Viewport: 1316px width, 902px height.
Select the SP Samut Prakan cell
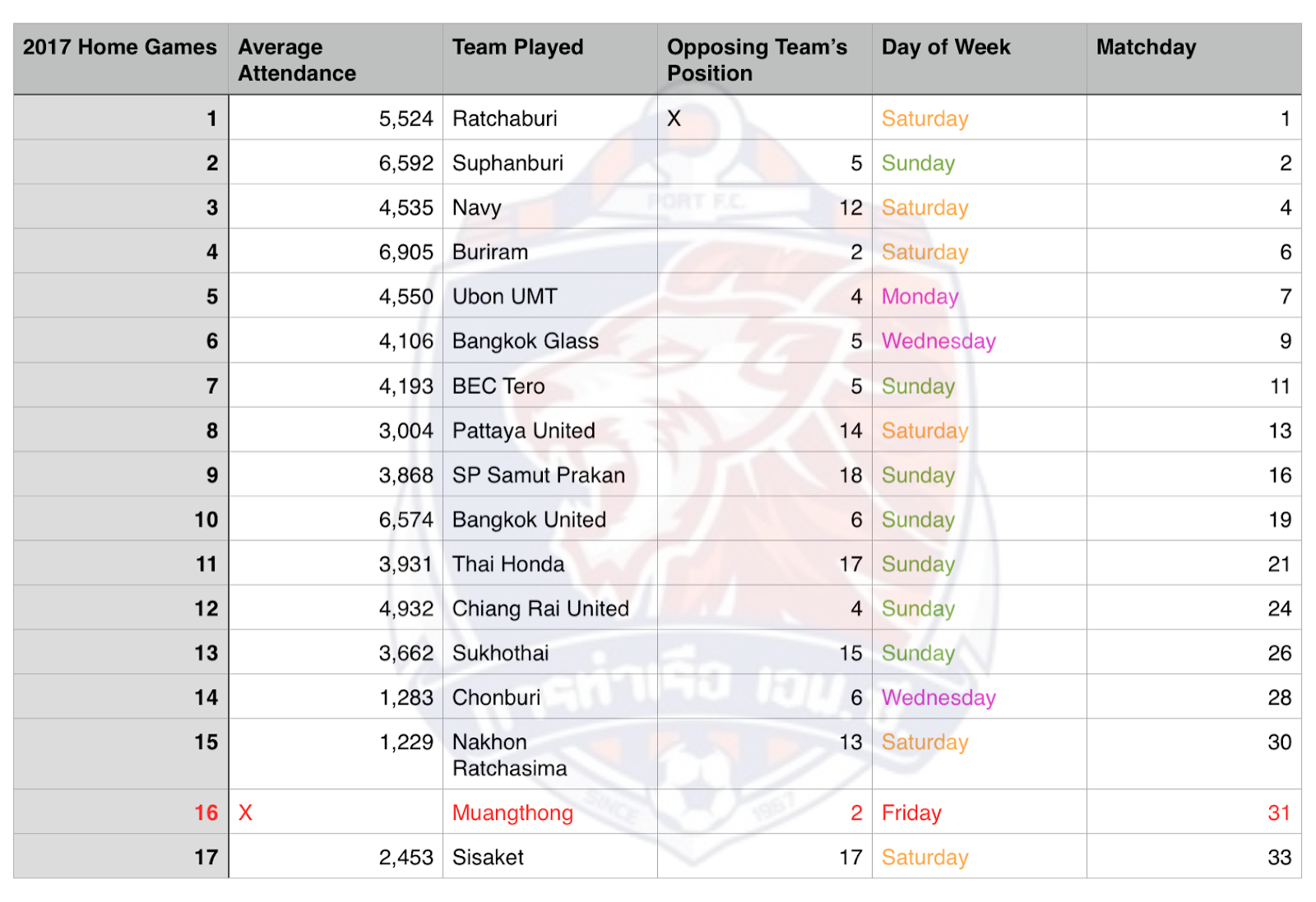550,474
